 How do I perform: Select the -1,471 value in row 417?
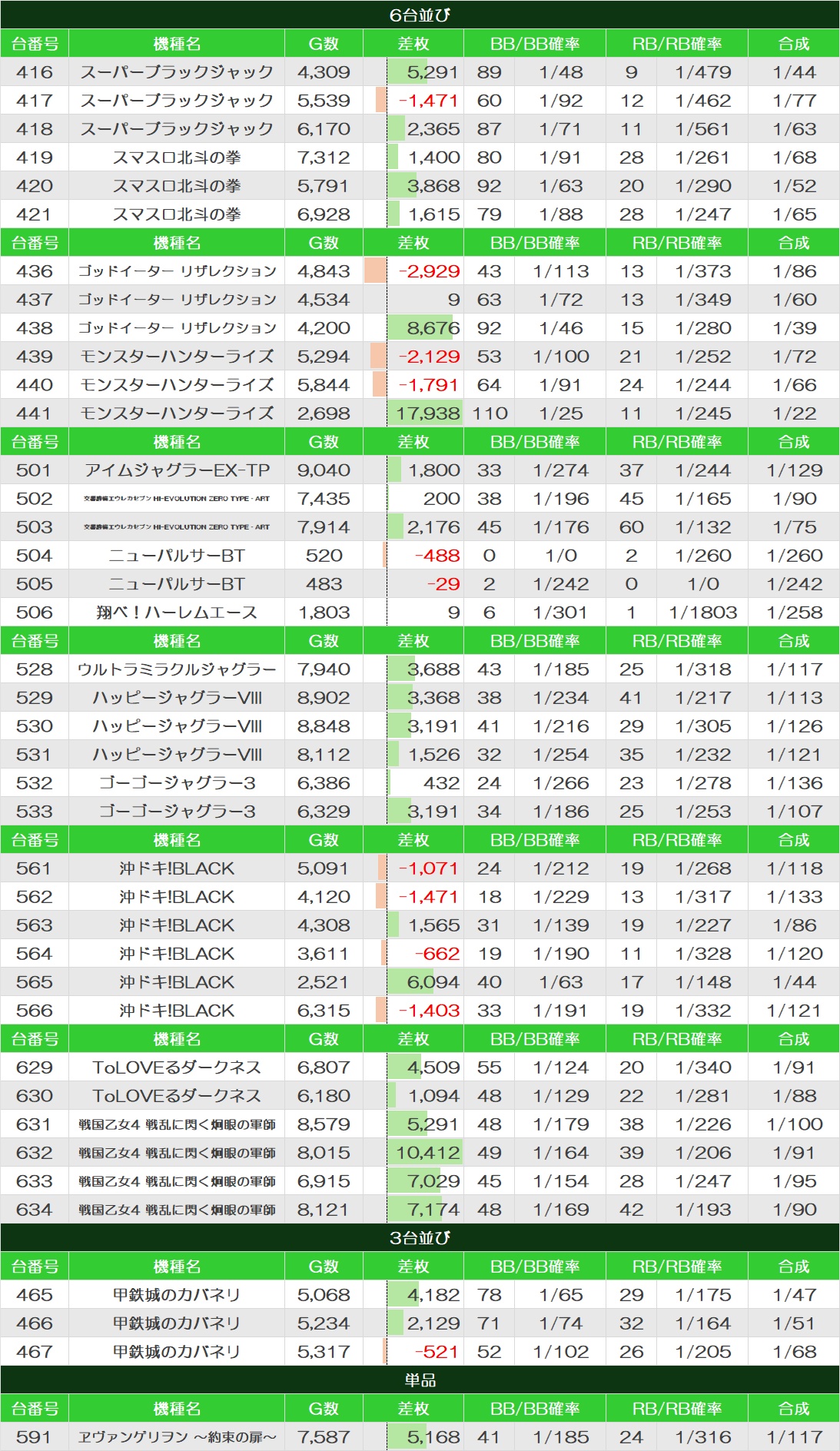click(428, 101)
